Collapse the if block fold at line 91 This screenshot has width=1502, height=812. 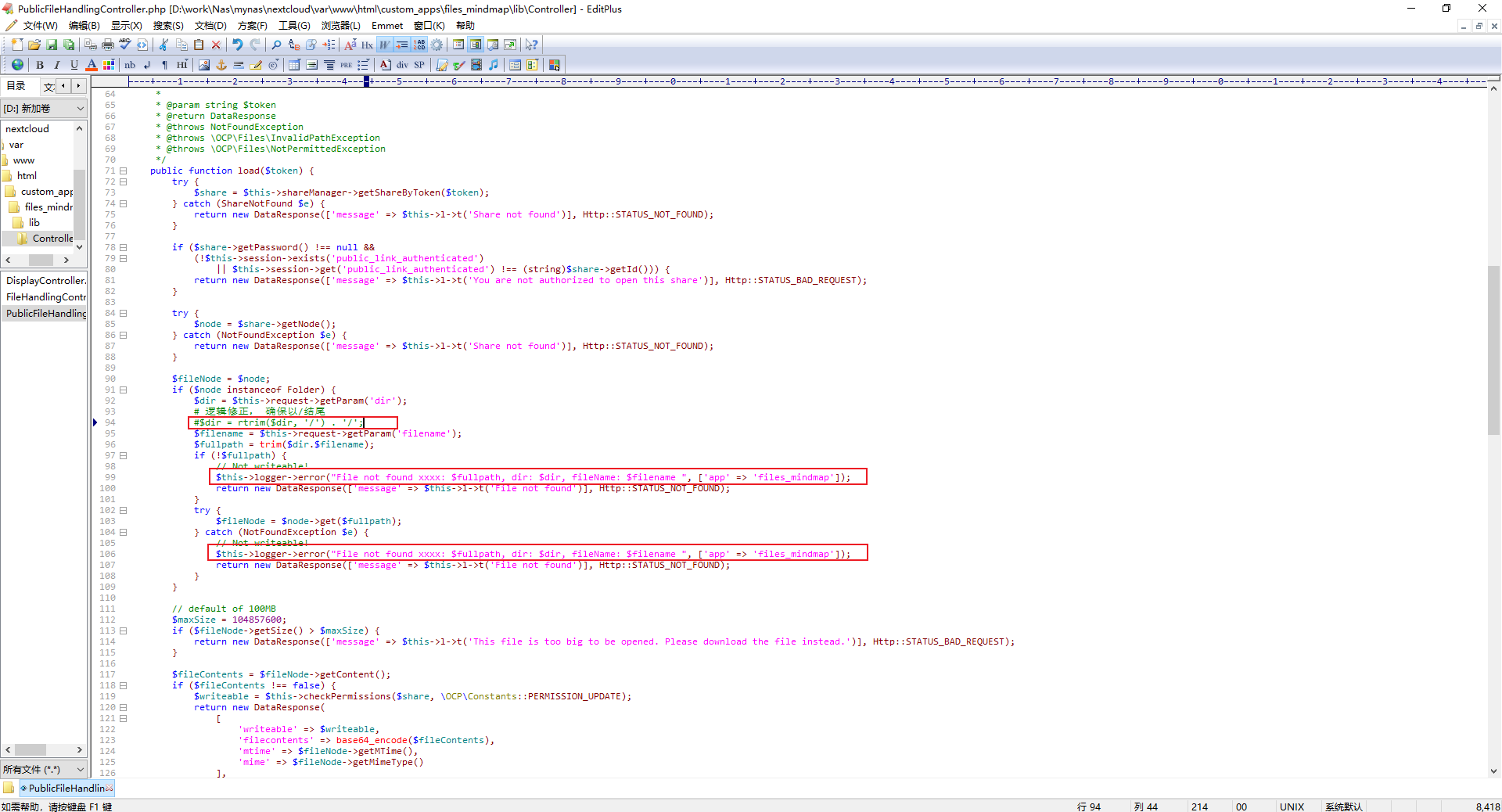pyautogui.click(x=123, y=390)
